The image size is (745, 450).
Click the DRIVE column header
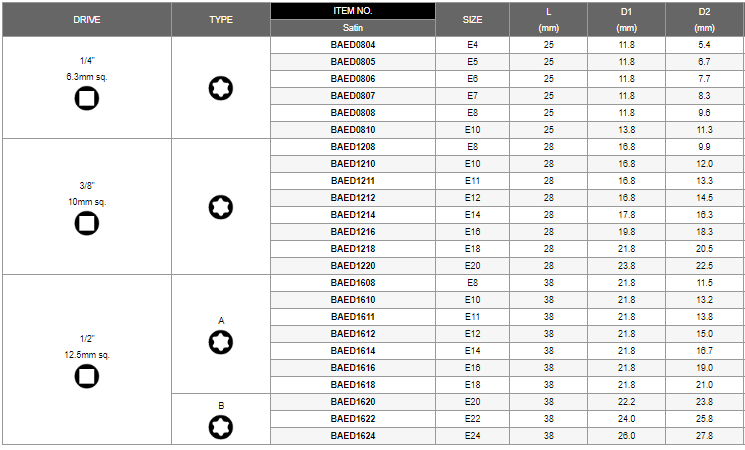coord(87,19)
